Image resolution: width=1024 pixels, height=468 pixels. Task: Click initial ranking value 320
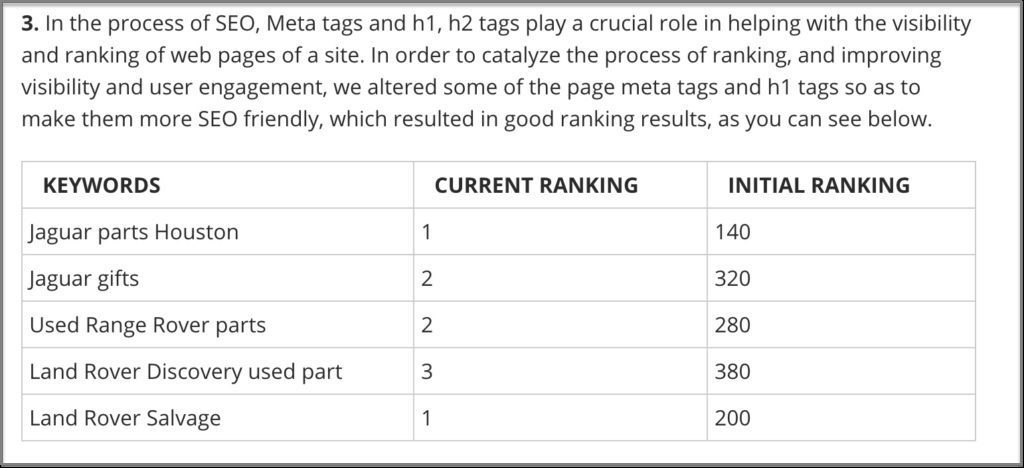[x=733, y=278]
